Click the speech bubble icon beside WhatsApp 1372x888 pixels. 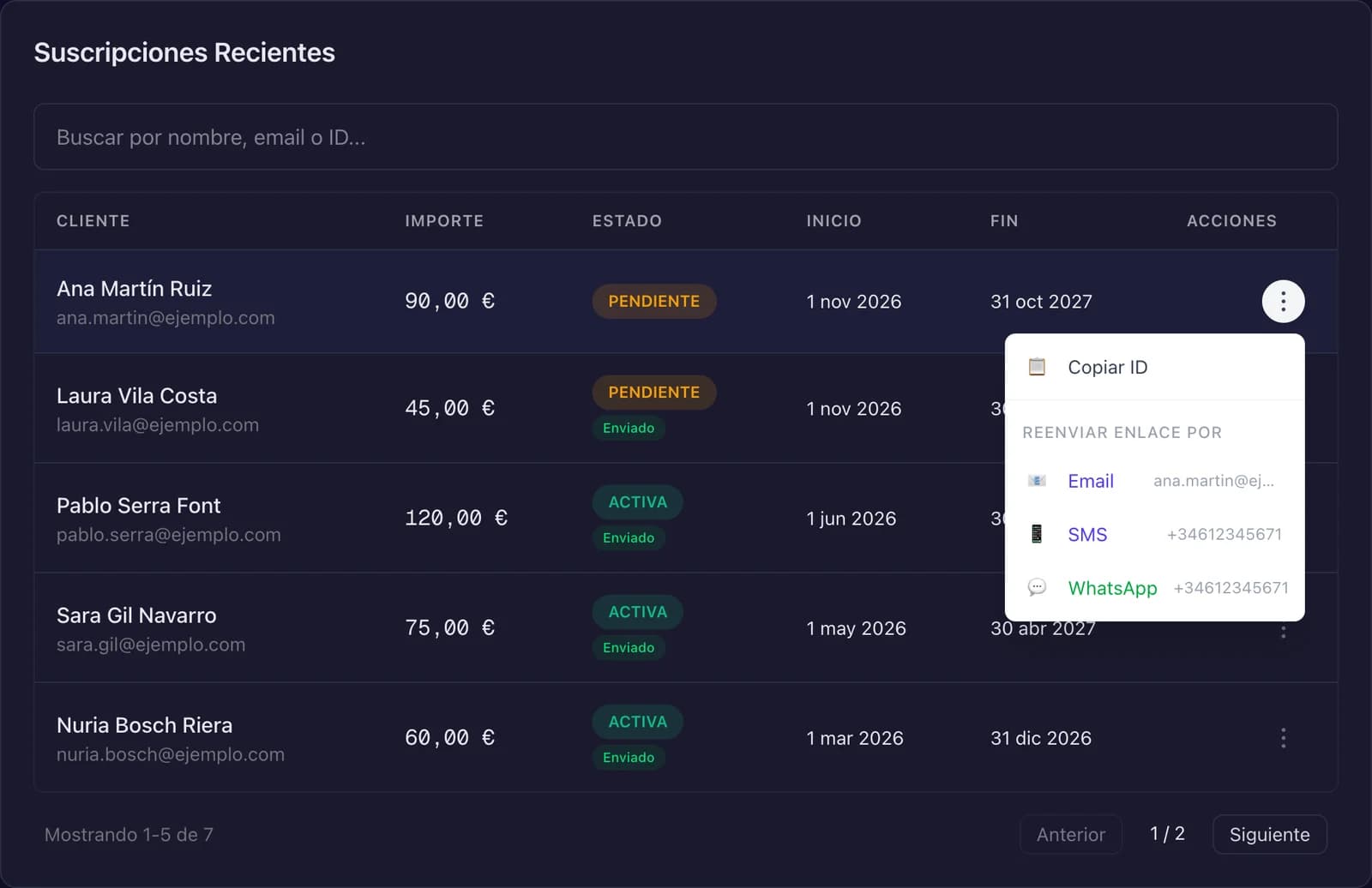(x=1037, y=588)
